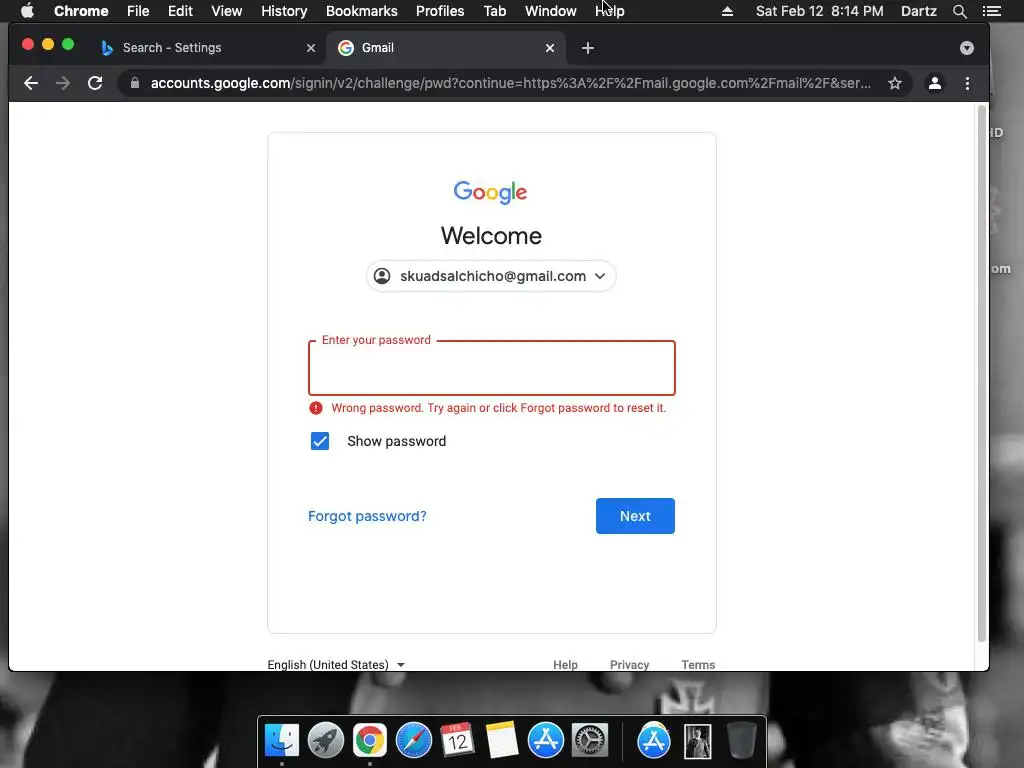This screenshot has height=768, width=1024.
Task: Go back with the browser back arrow
Action: (31, 84)
